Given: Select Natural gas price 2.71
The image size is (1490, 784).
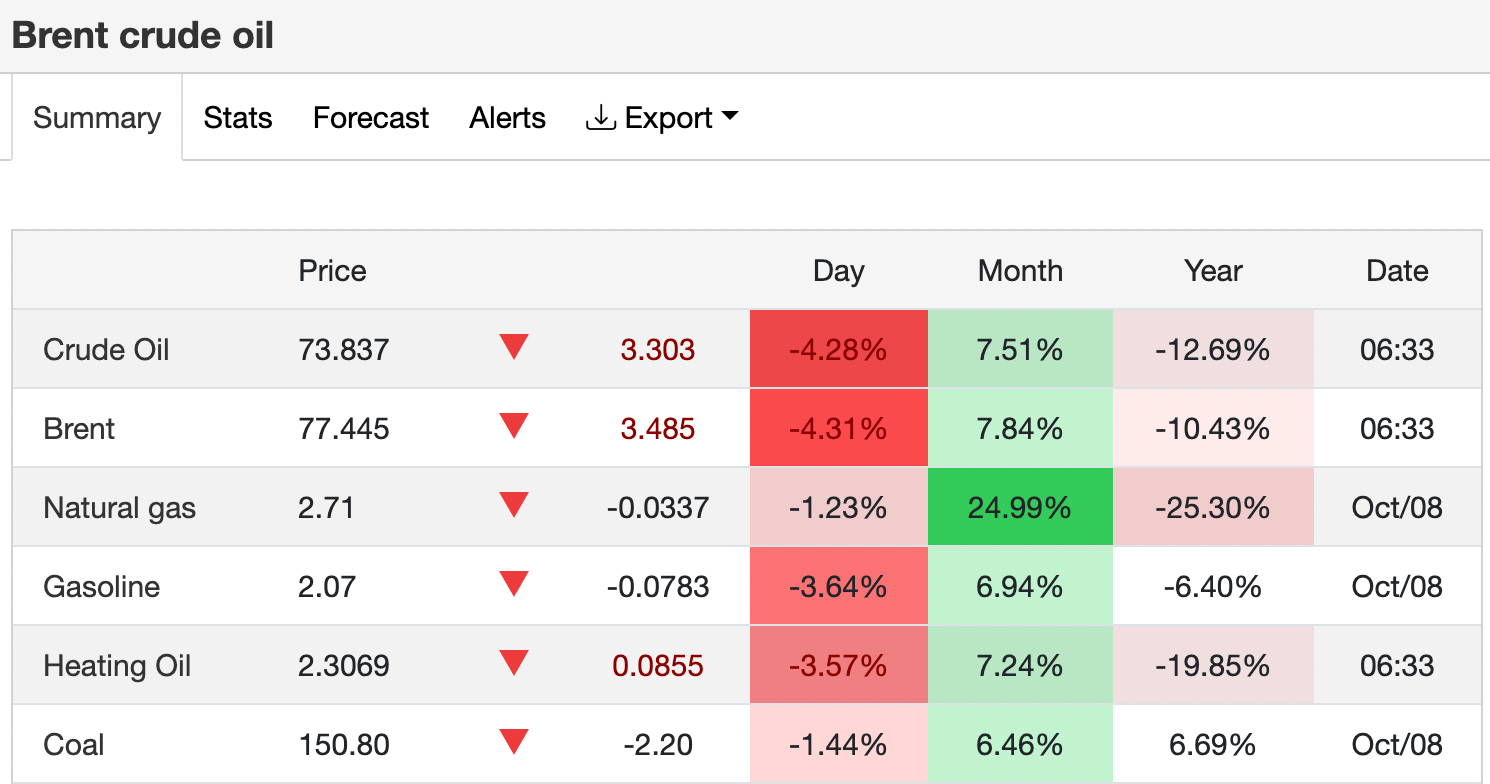Looking at the screenshot, I should click(326, 508).
